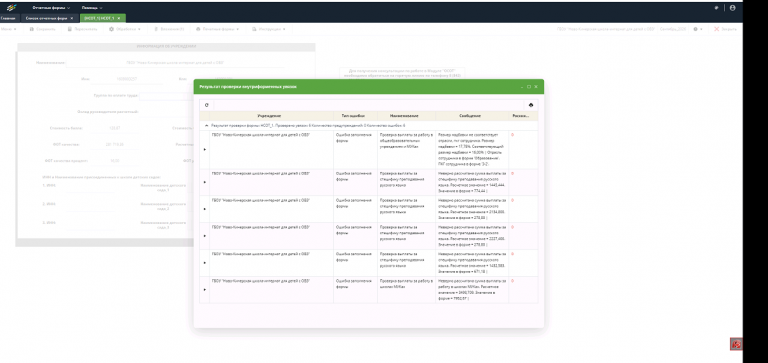The image size is (768, 363).
Task: Open the Инструкции dropdown
Action: pyautogui.click(x=269, y=29)
